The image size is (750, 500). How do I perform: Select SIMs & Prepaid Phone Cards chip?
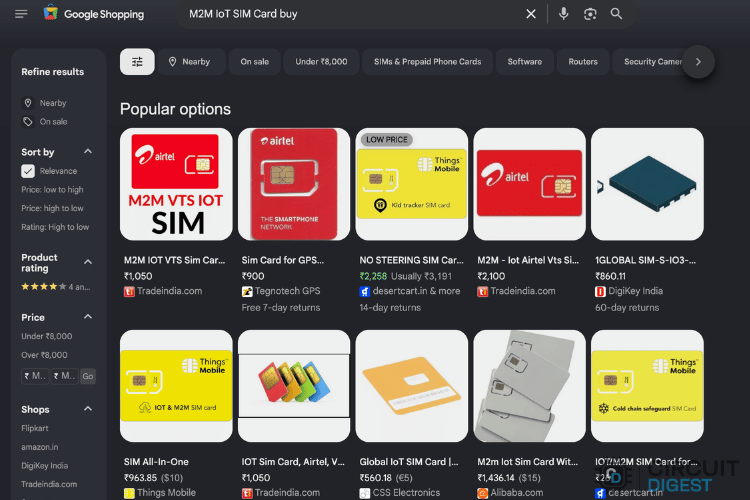(x=428, y=62)
